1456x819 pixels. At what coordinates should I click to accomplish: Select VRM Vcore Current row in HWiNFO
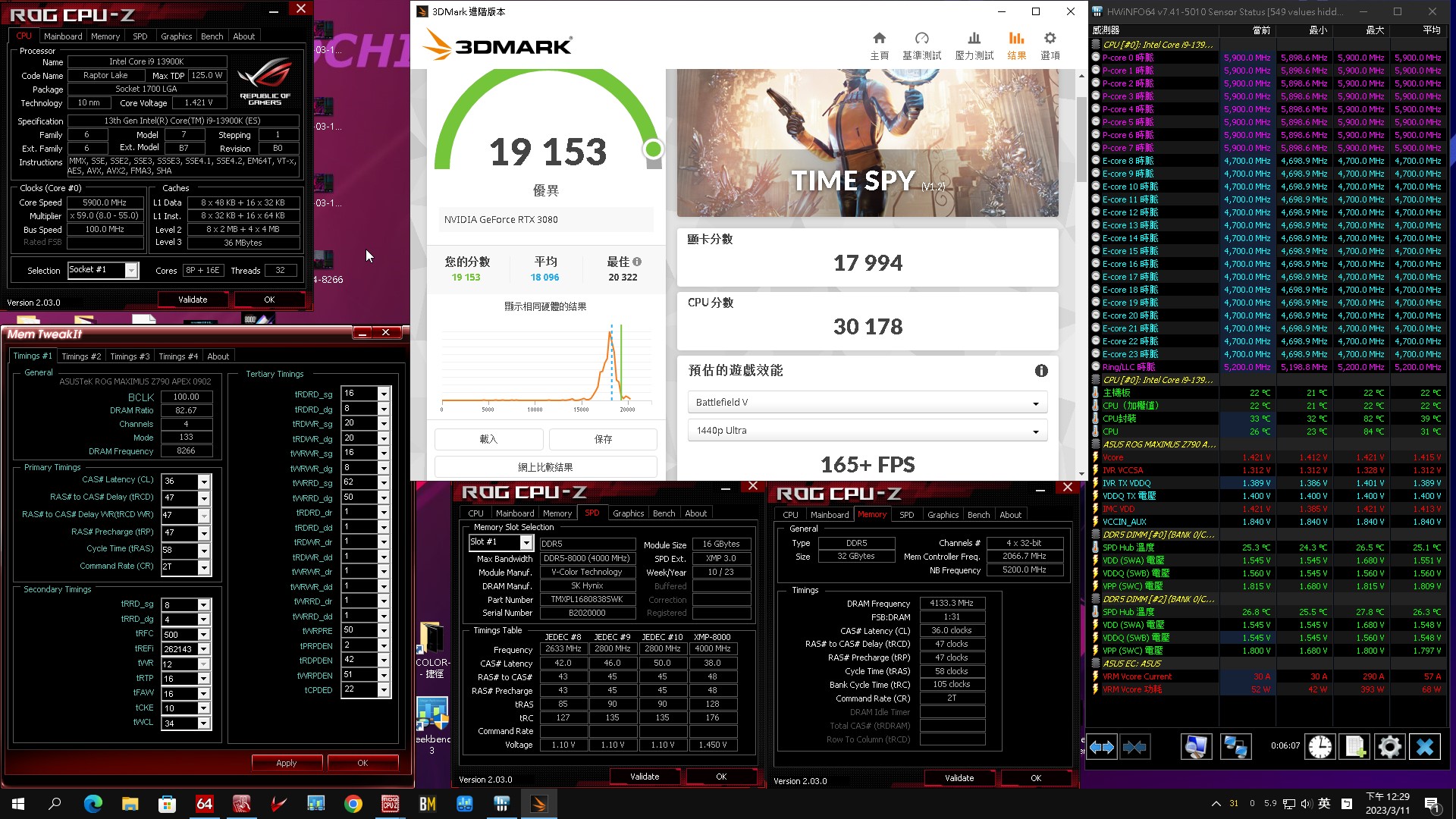coord(1268,676)
